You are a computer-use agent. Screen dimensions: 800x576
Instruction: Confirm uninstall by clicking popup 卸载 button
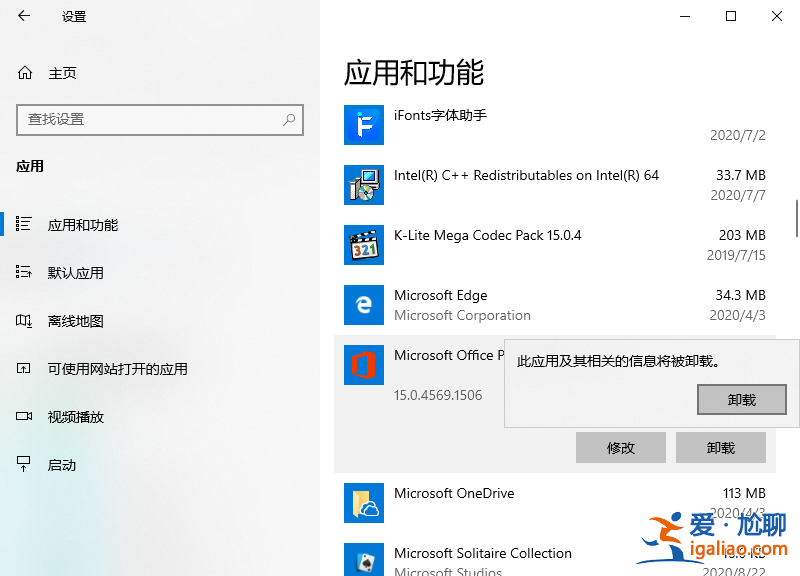tap(741, 399)
